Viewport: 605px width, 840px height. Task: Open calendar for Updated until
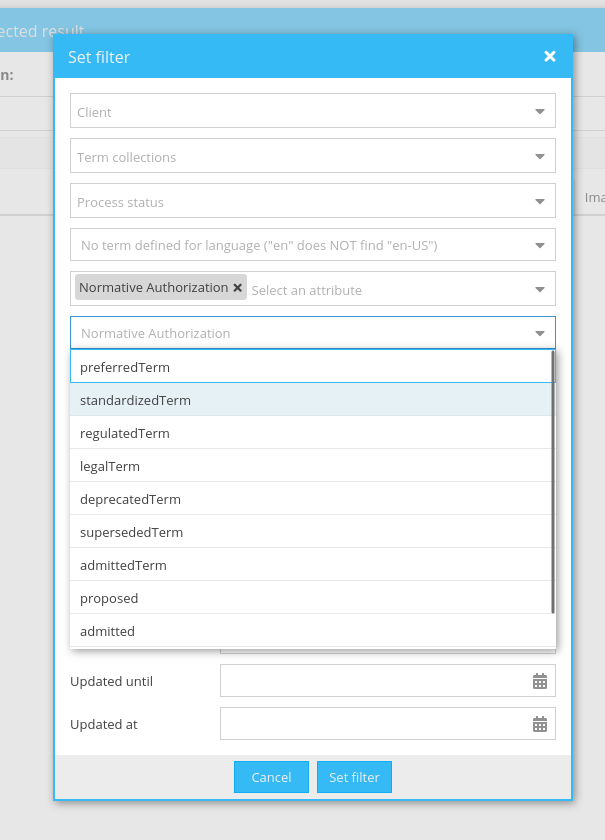(539, 681)
